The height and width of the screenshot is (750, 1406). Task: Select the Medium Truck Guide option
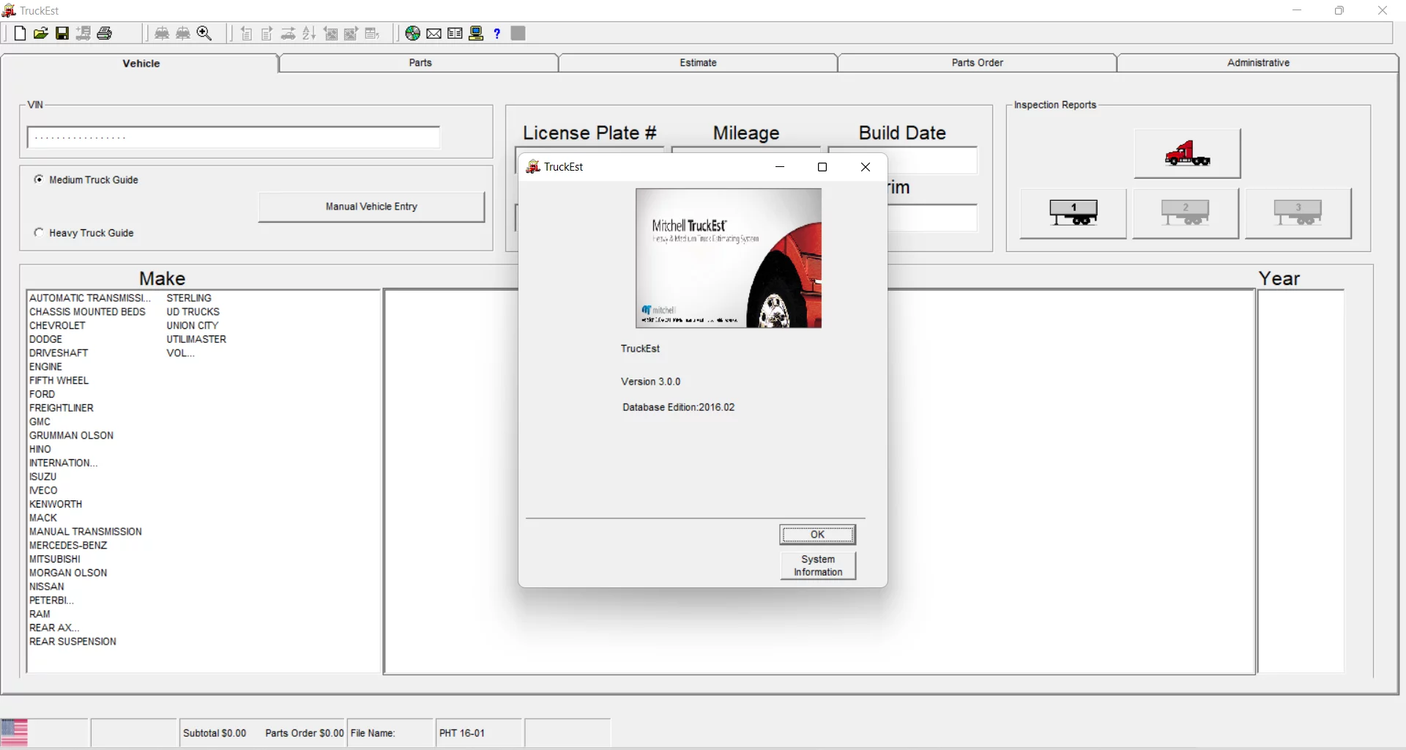(38, 180)
